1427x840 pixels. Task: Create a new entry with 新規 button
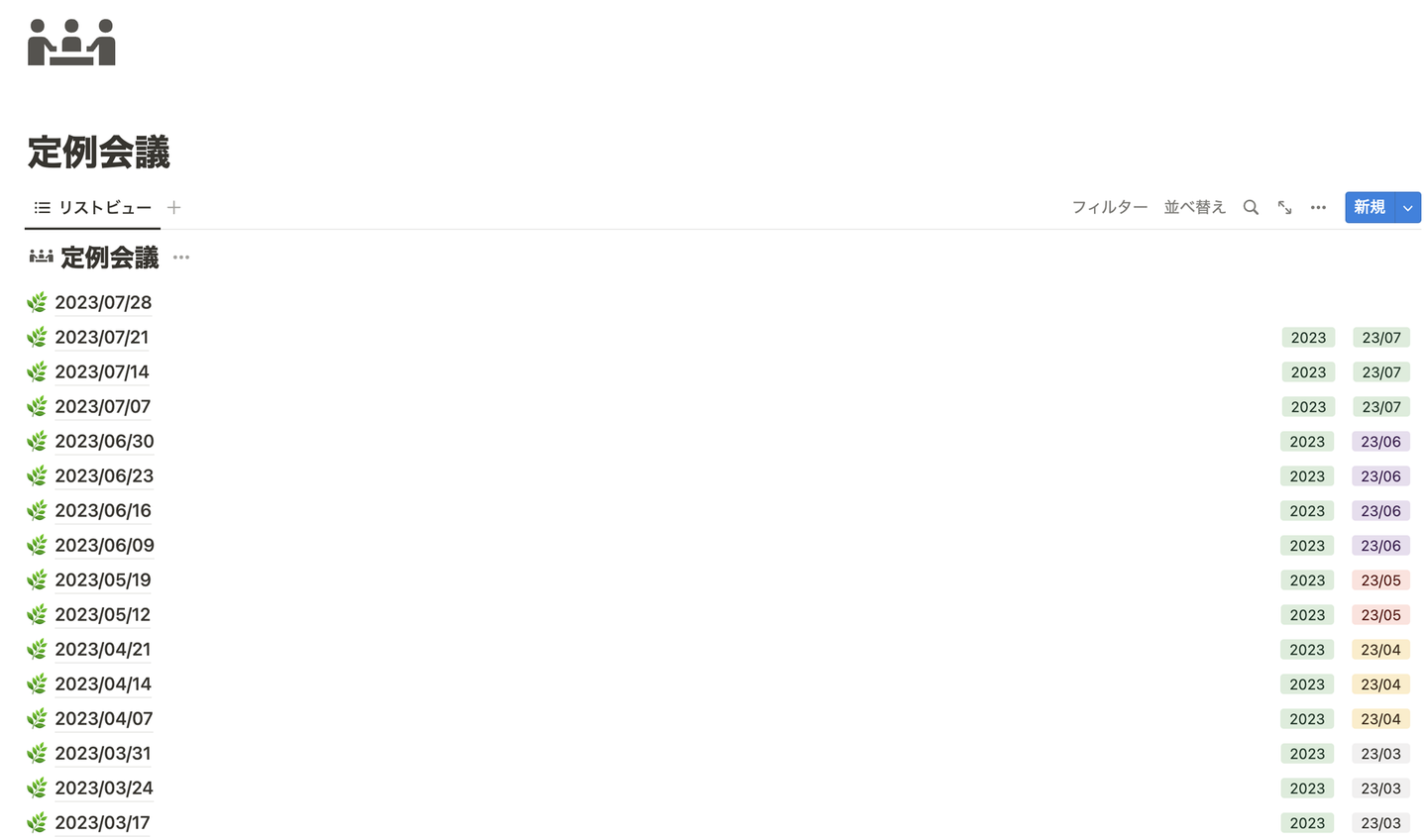1370,207
